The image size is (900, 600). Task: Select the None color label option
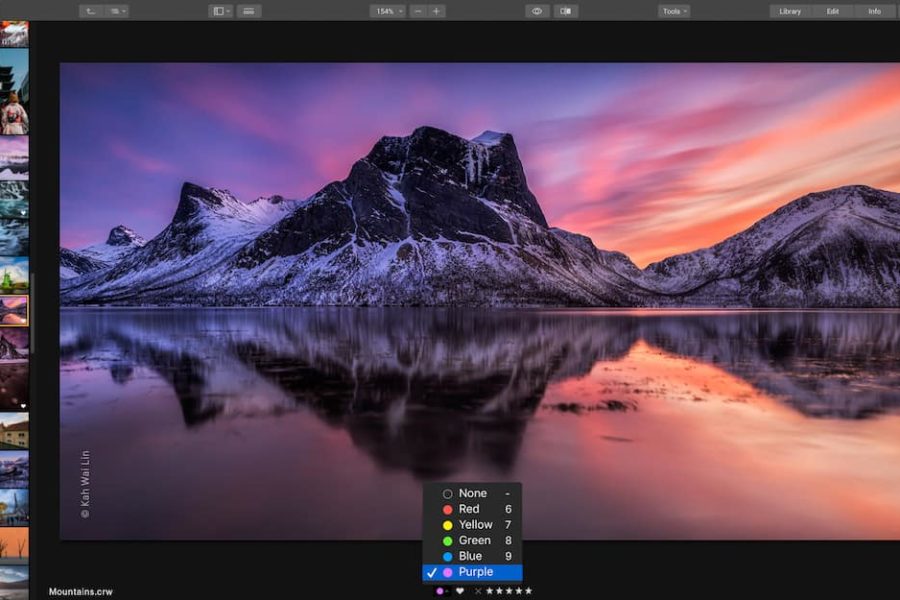tap(472, 493)
